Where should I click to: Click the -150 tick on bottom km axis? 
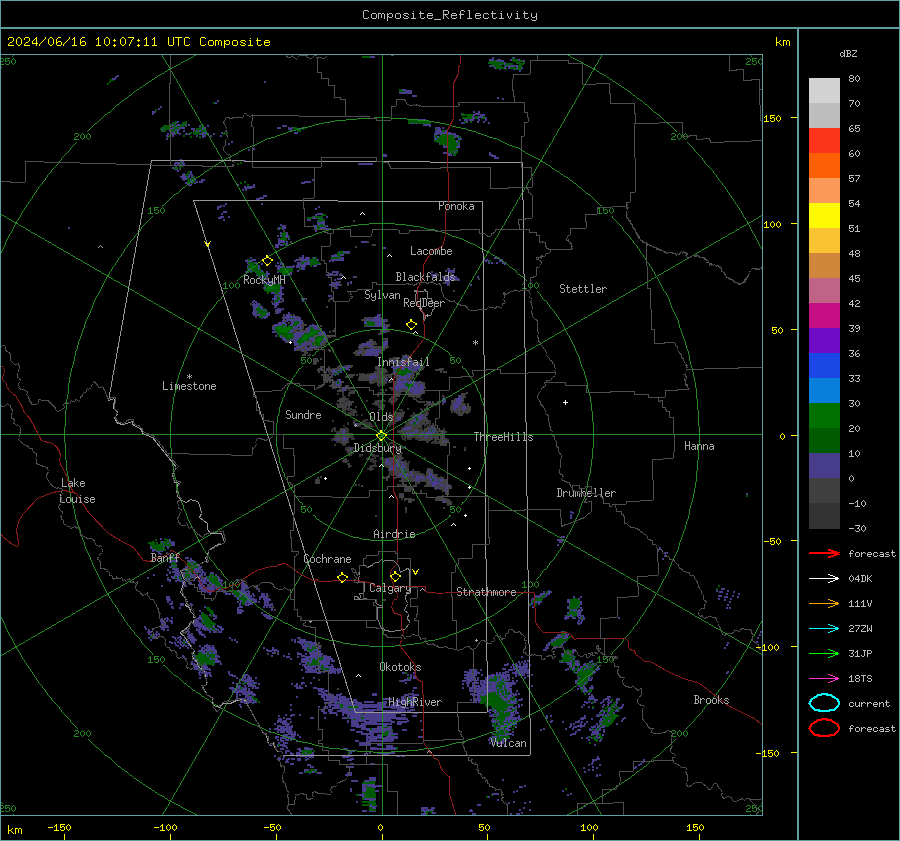[59, 827]
